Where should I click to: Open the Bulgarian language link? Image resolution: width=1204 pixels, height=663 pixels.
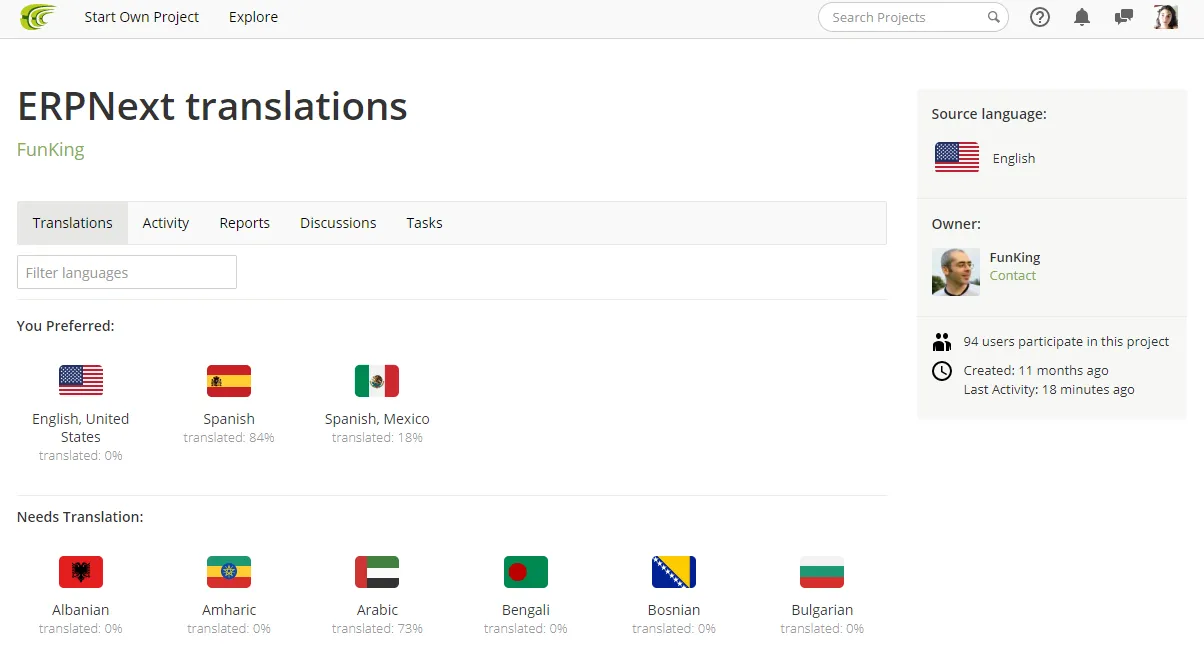[822, 610]
